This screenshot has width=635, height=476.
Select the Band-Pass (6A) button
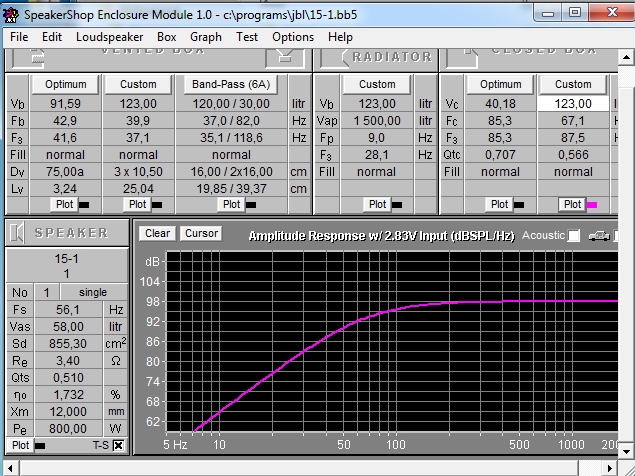pos(231,84)
